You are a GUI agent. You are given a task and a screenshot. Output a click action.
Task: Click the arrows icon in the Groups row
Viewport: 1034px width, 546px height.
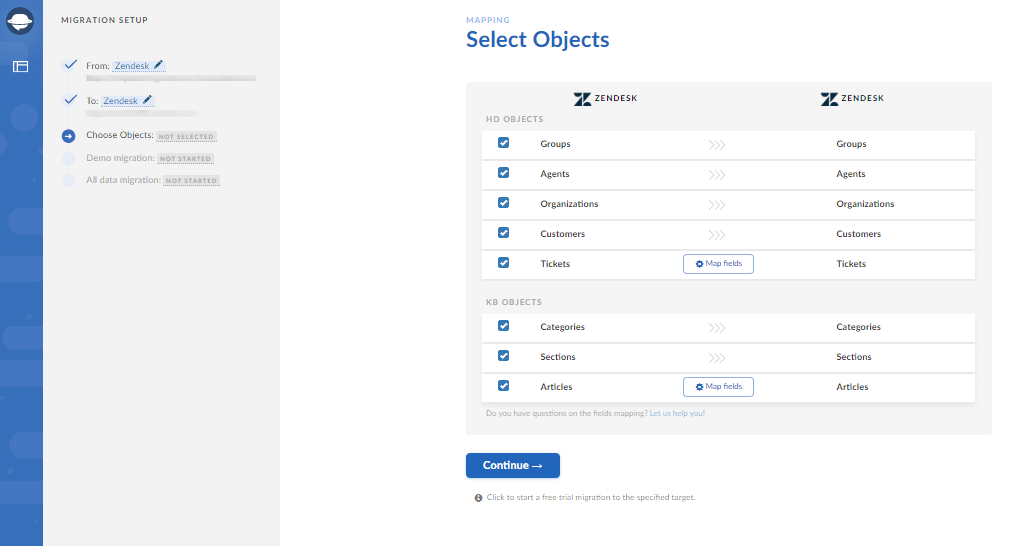(x=717, y=145)
